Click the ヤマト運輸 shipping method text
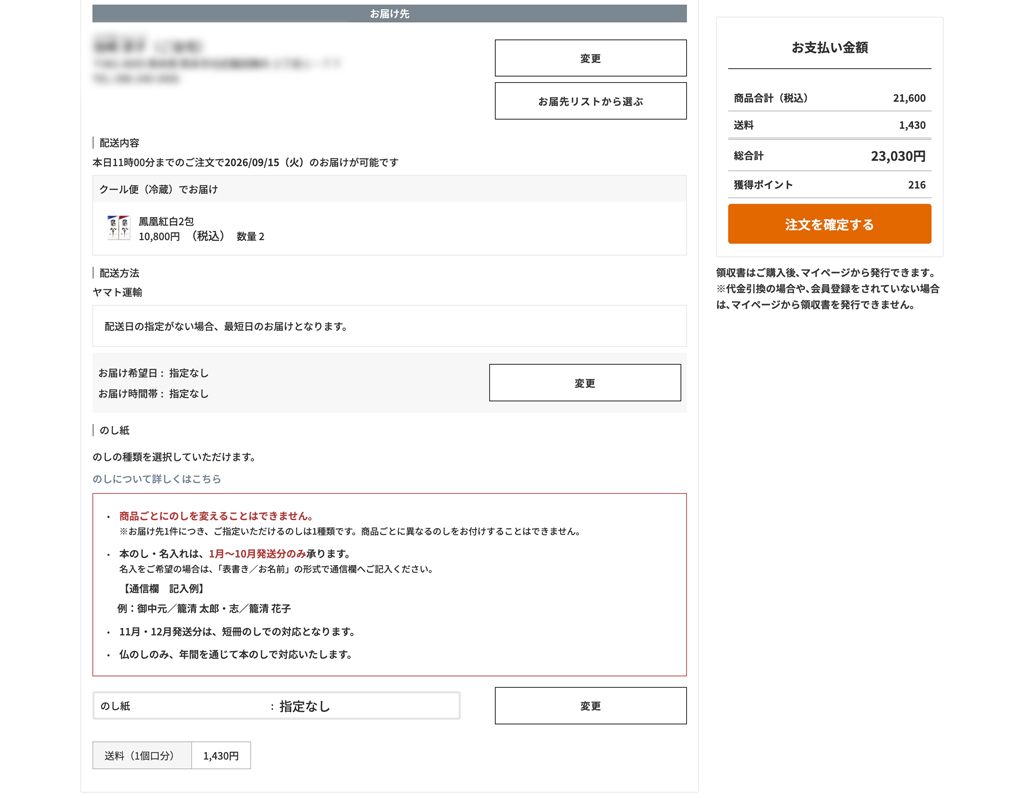This screenshot has height=798, width=1024. 117,292
